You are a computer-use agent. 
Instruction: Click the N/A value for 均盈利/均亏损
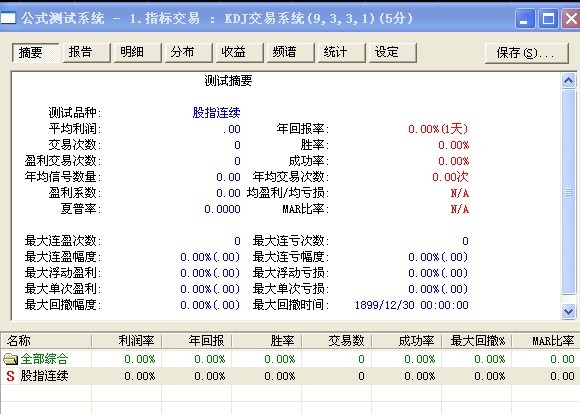click(x=460, y=193)
